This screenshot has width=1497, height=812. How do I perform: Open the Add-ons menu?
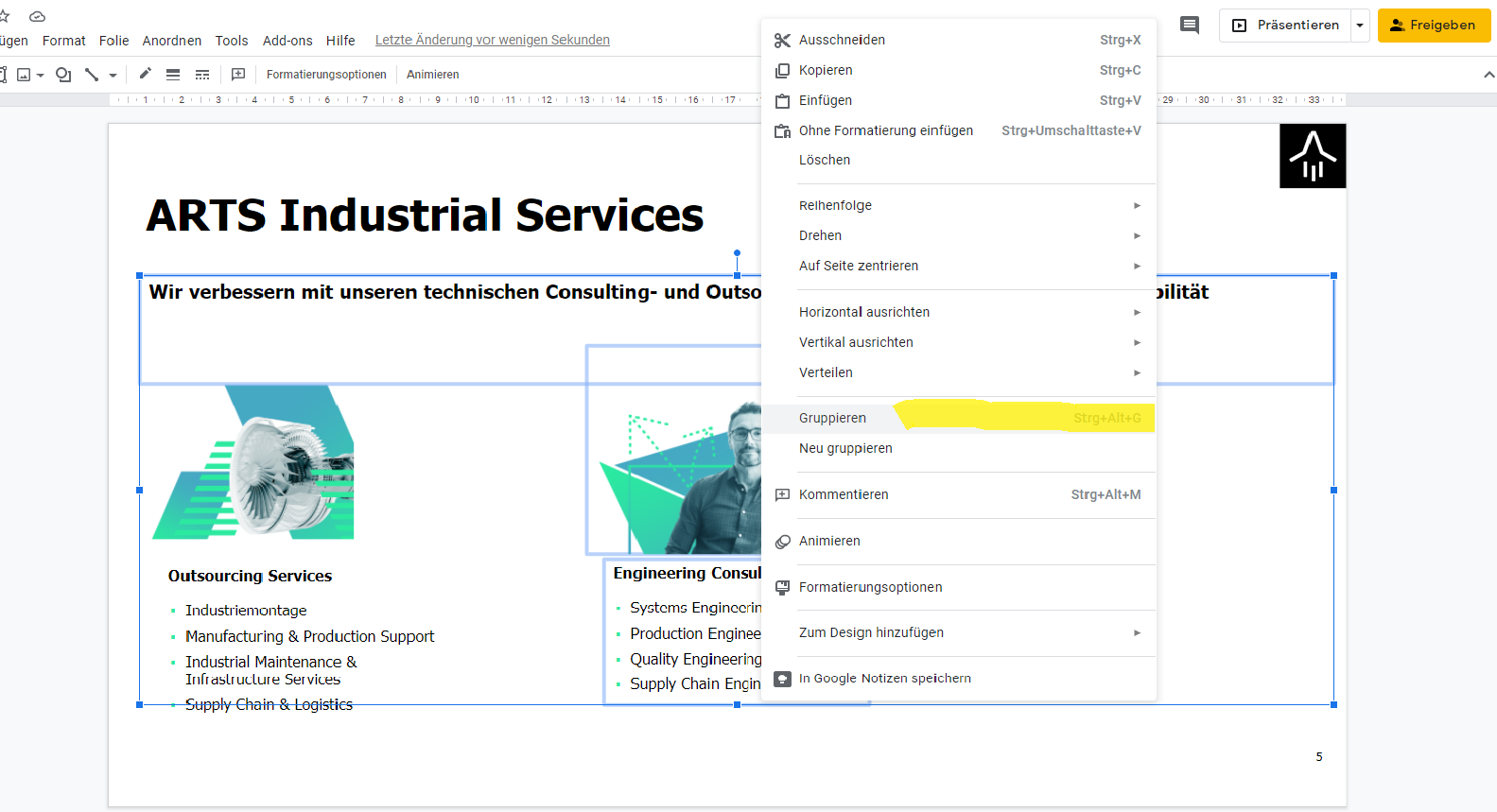pyautogui.click(x=287, y=41)
